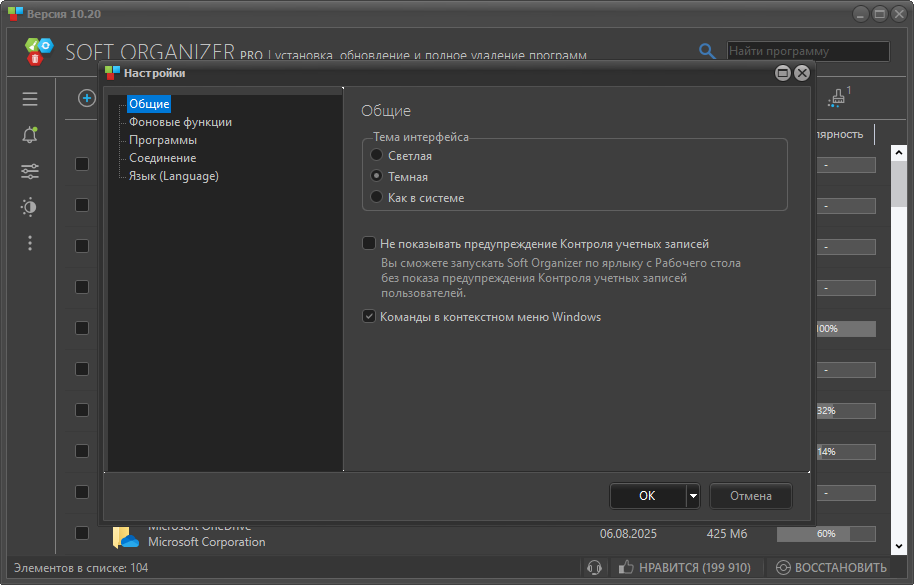This screenshot has height=585, width=914.
Task: Uncheck Команды в контекстном меню Windows
Action: (369, 317)
